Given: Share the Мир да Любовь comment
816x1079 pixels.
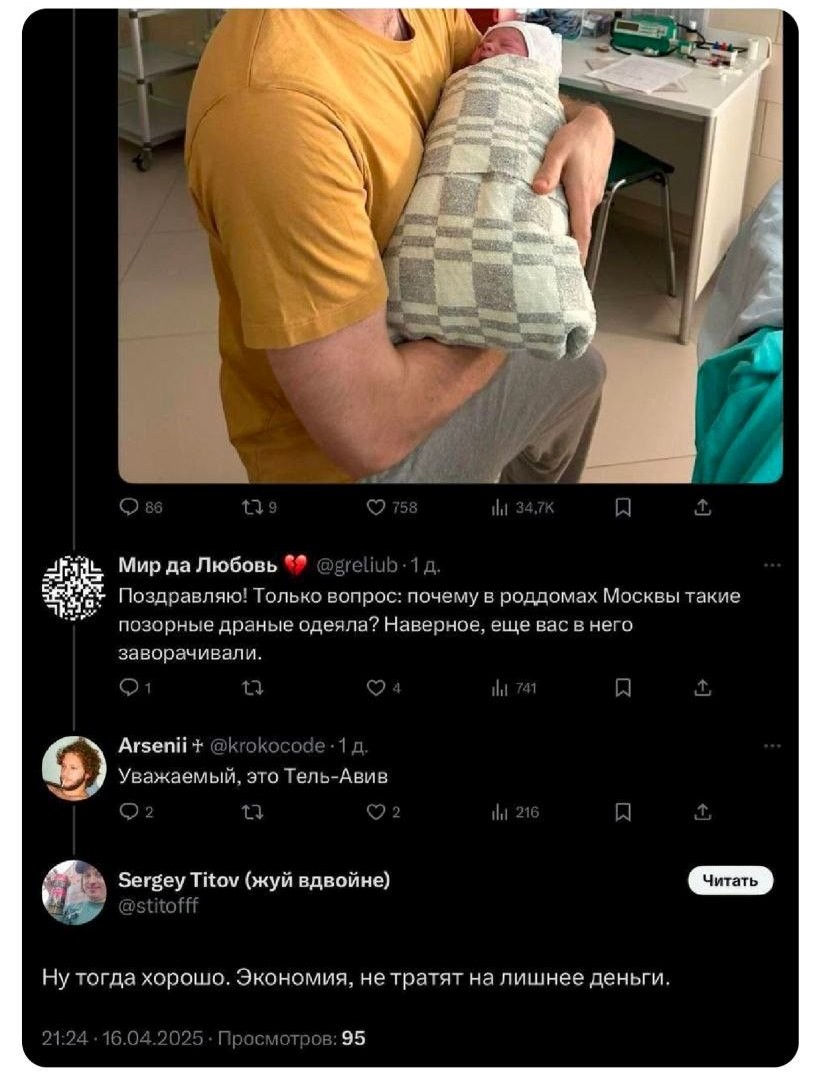Looking at the screenshot, I should tap(702, 687).
